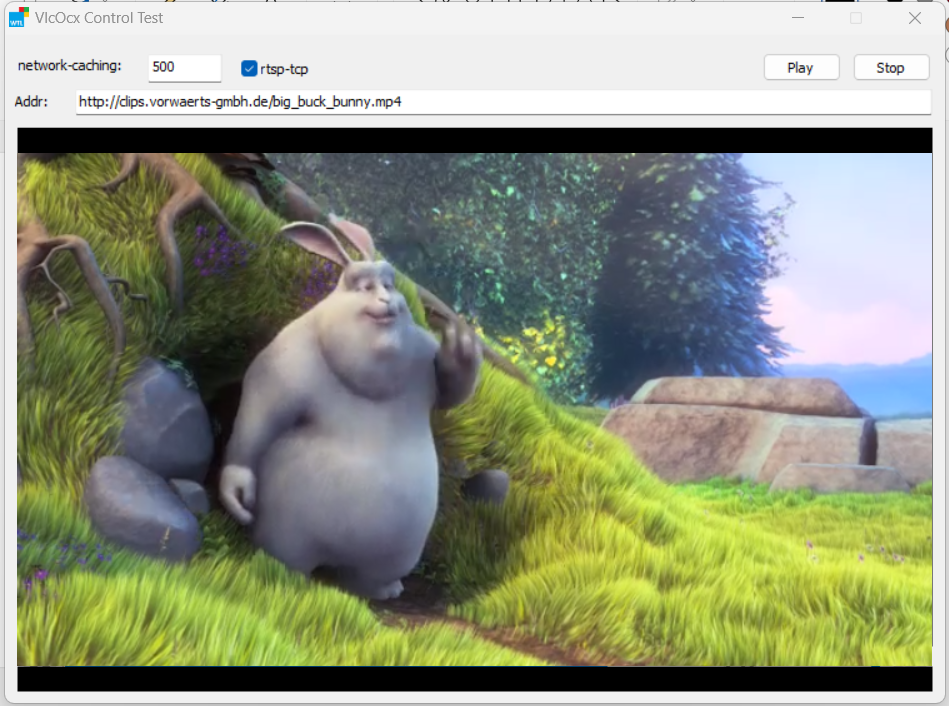Minimize the VlcOcx Control Test window
This screenshot has width=949, height=706.
click(798, 18)
